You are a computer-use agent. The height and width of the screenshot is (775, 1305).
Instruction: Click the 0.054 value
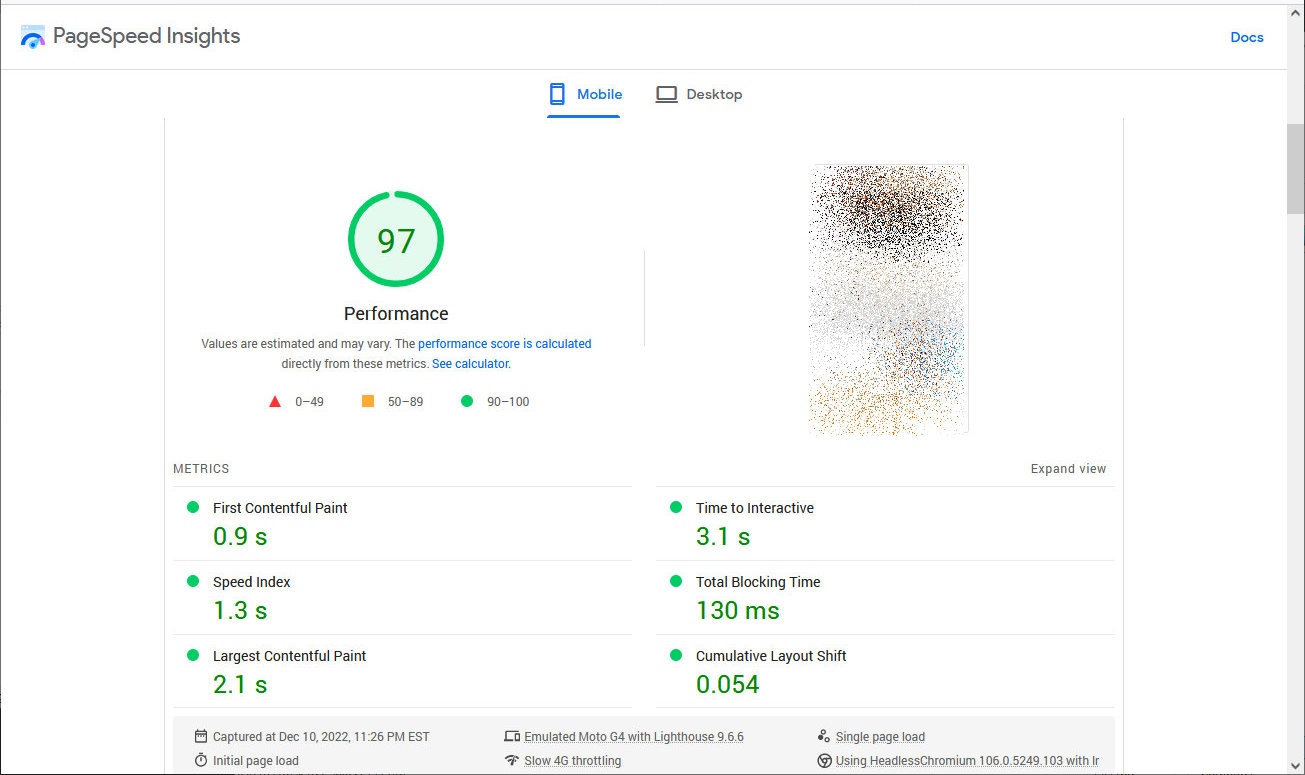[x=728, y=684]
